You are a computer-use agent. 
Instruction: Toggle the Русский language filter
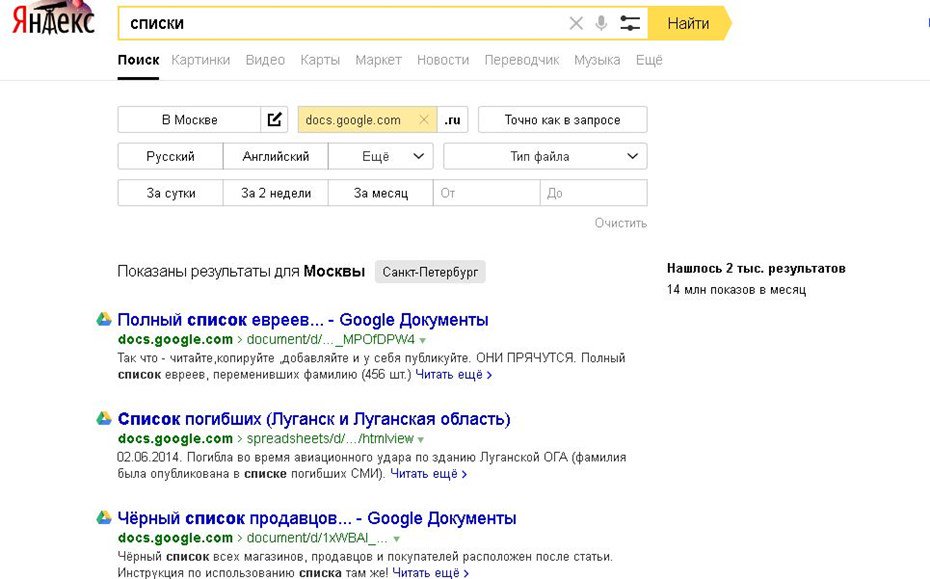coord(170,157)
